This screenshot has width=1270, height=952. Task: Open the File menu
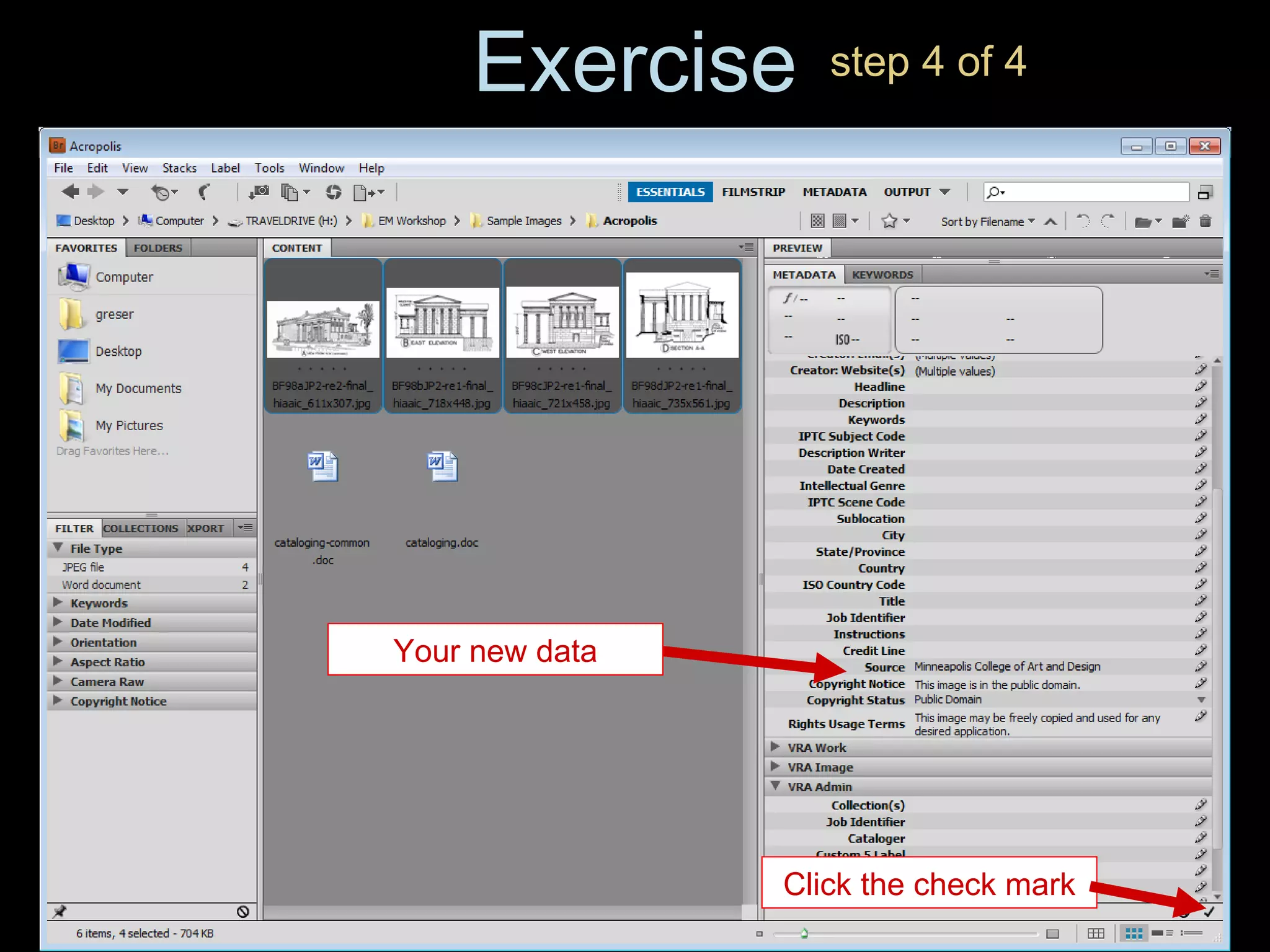pyautogui.click(x=63, y=168)
